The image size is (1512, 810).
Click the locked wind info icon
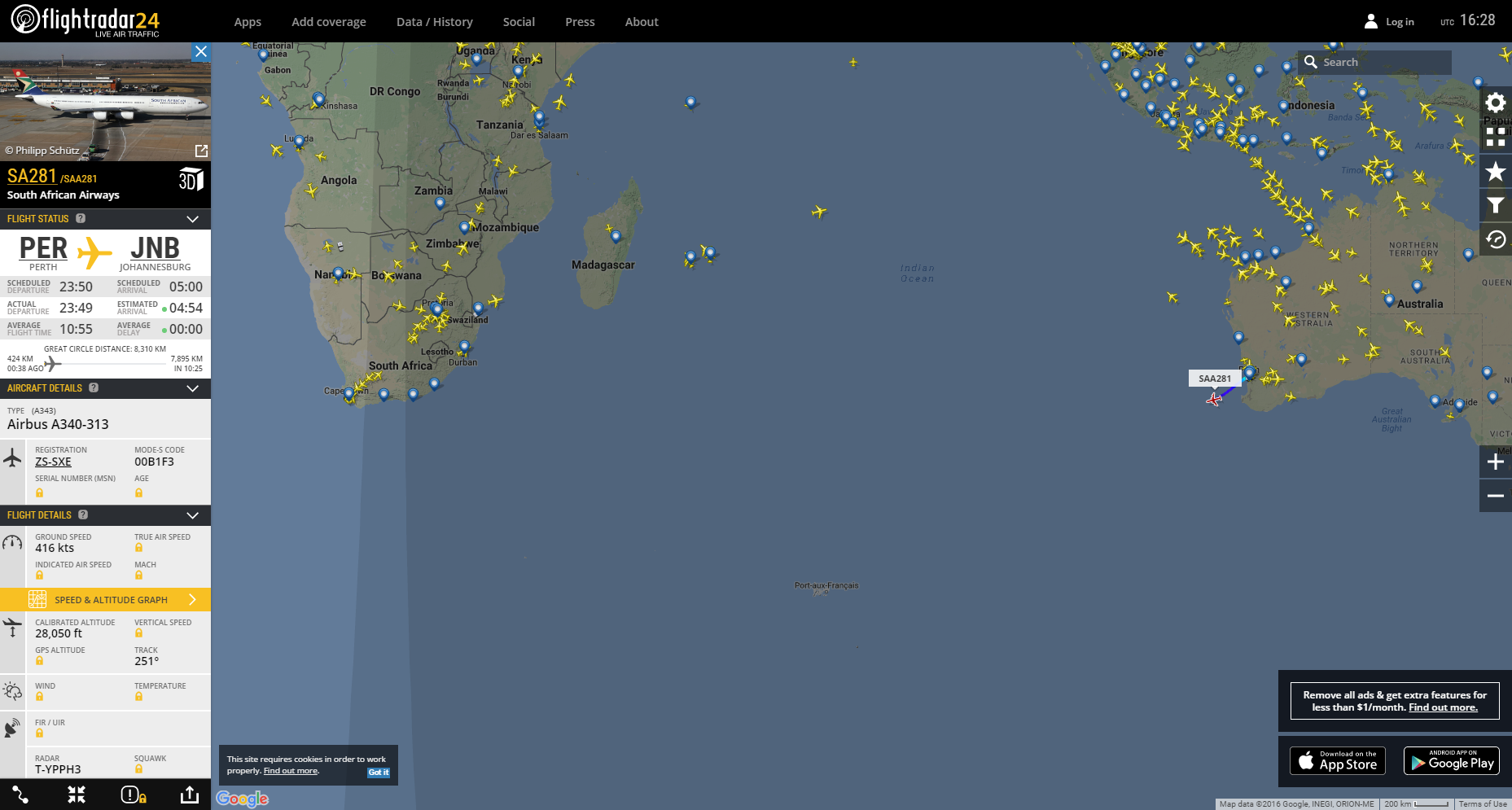[x=39, y=697]
